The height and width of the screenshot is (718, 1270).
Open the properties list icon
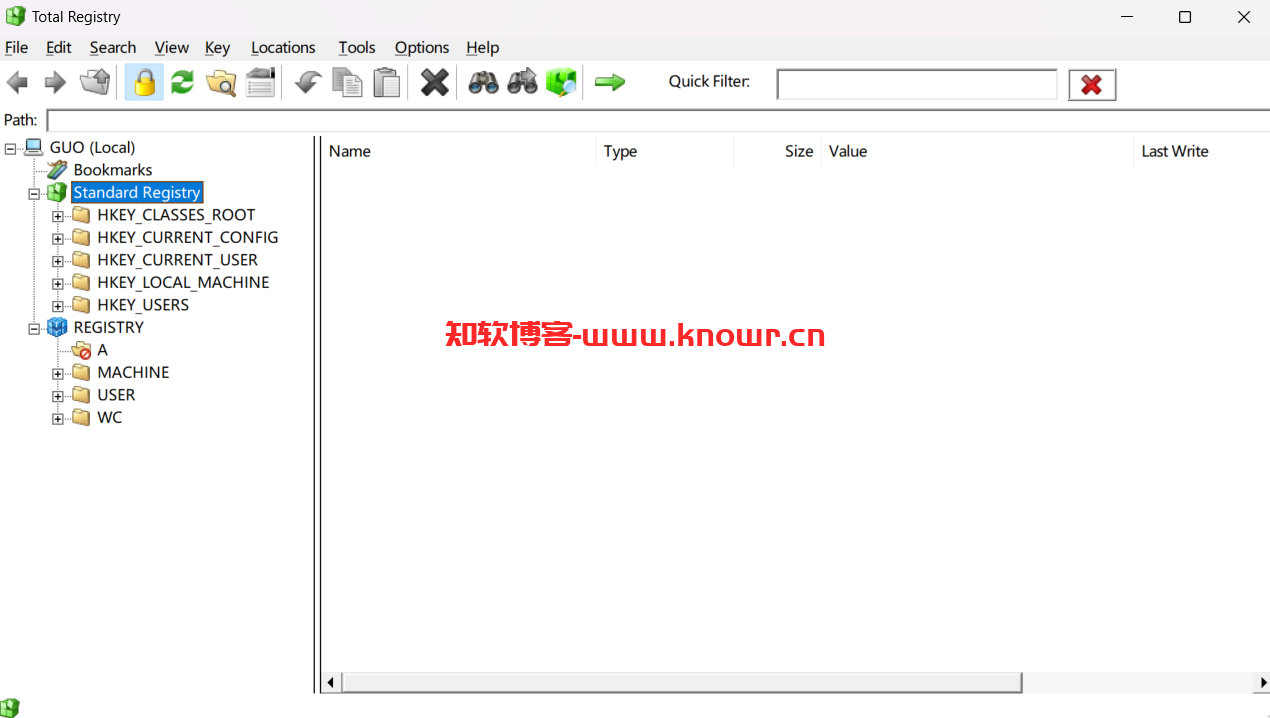coord(260,82)
